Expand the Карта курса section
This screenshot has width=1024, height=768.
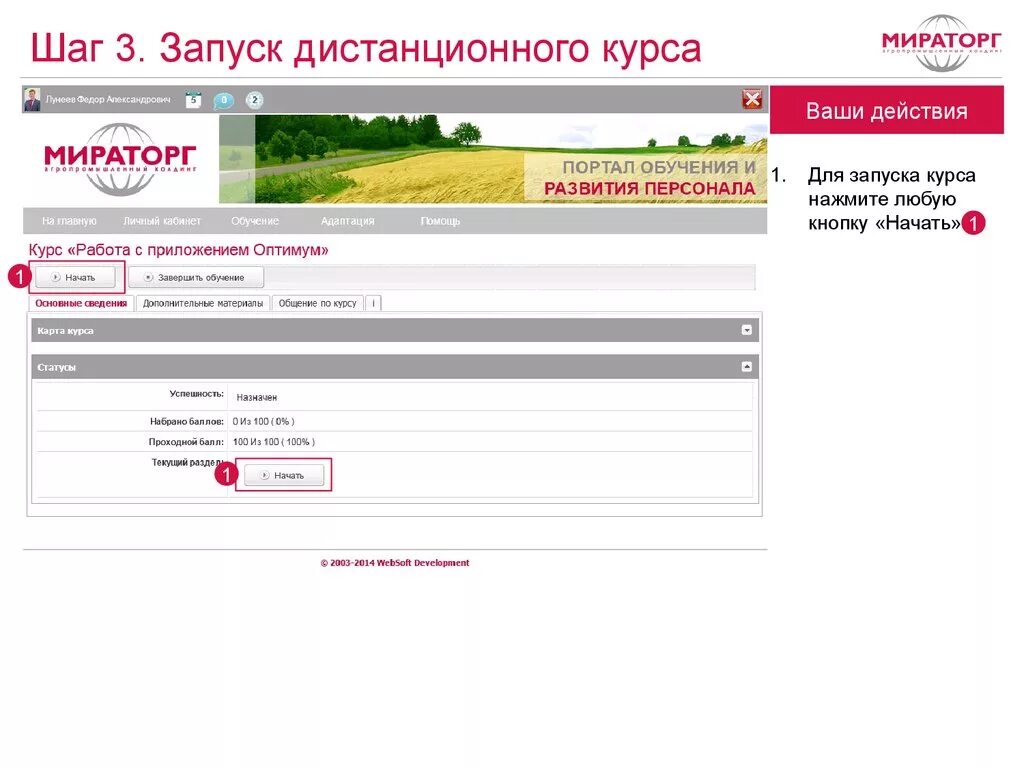pyautogui.click(x=746, y=330)
